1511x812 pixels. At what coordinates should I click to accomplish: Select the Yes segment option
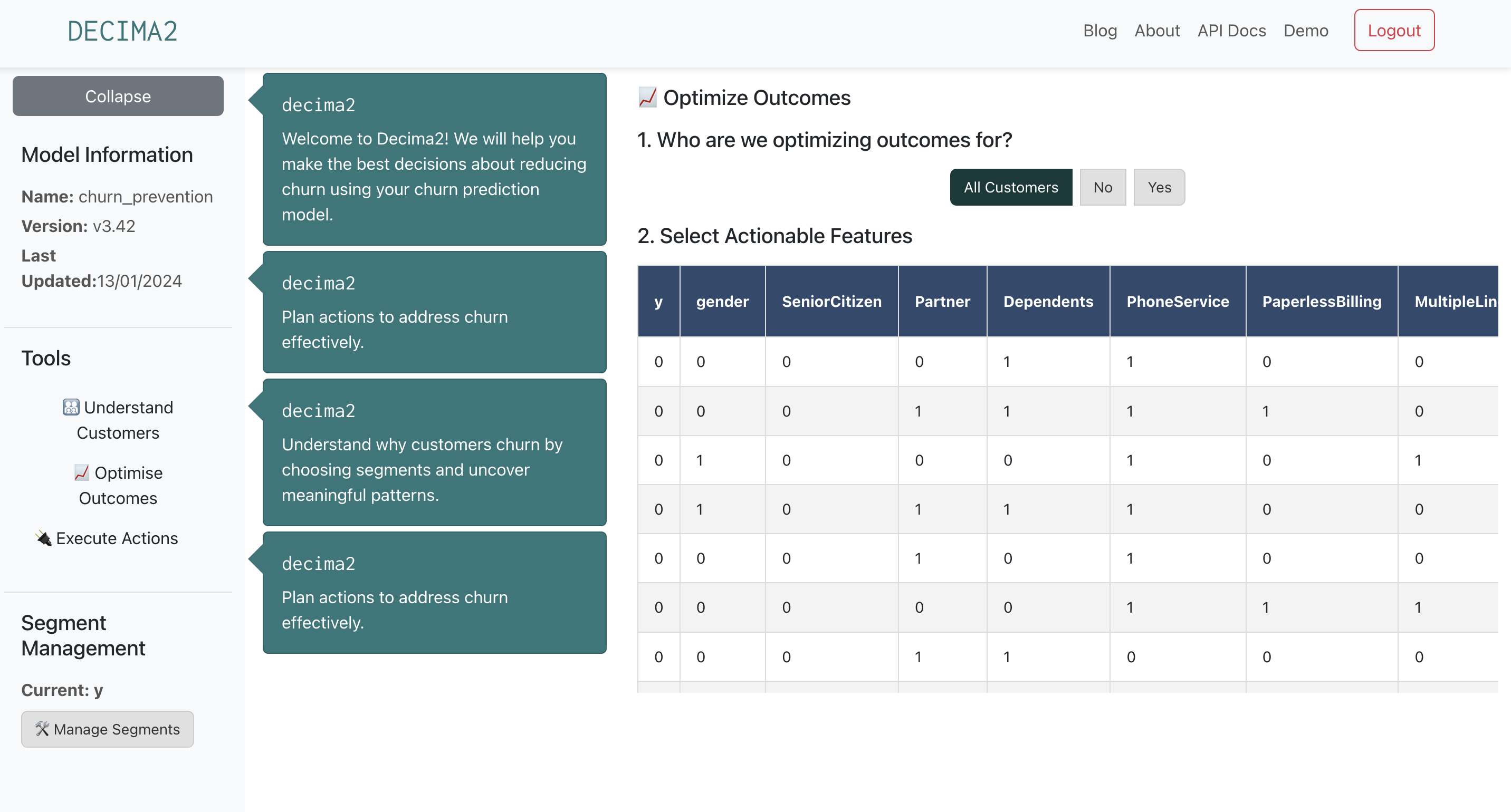point(1159,187)
